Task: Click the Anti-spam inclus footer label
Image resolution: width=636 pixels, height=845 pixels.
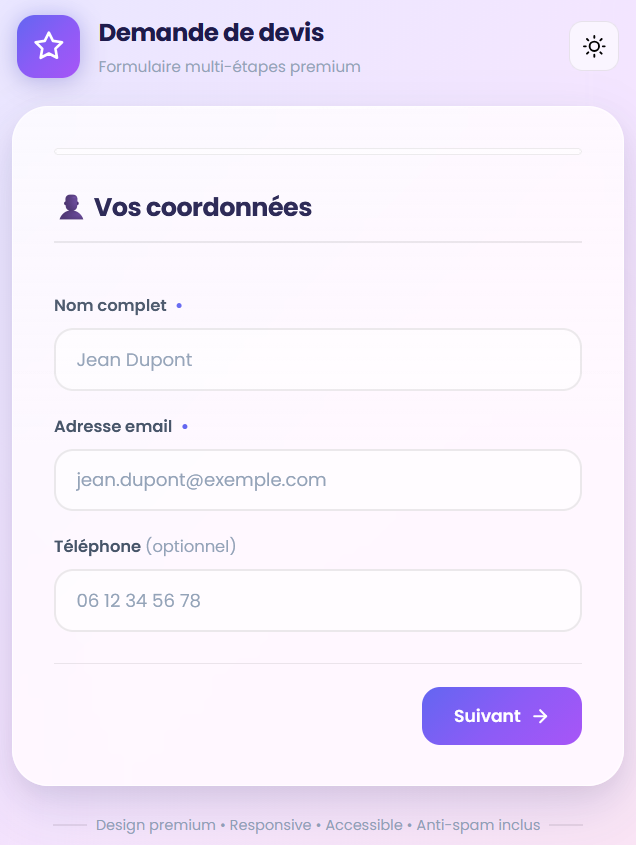Action: [x=478, y=825]
